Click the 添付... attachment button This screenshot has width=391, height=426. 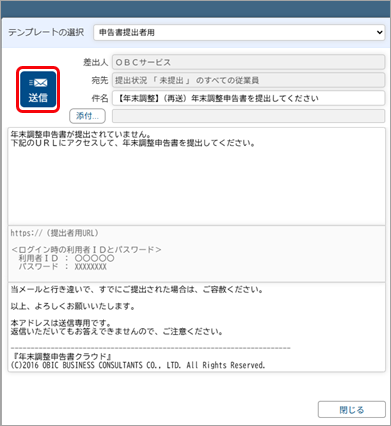tap(87, 116)
